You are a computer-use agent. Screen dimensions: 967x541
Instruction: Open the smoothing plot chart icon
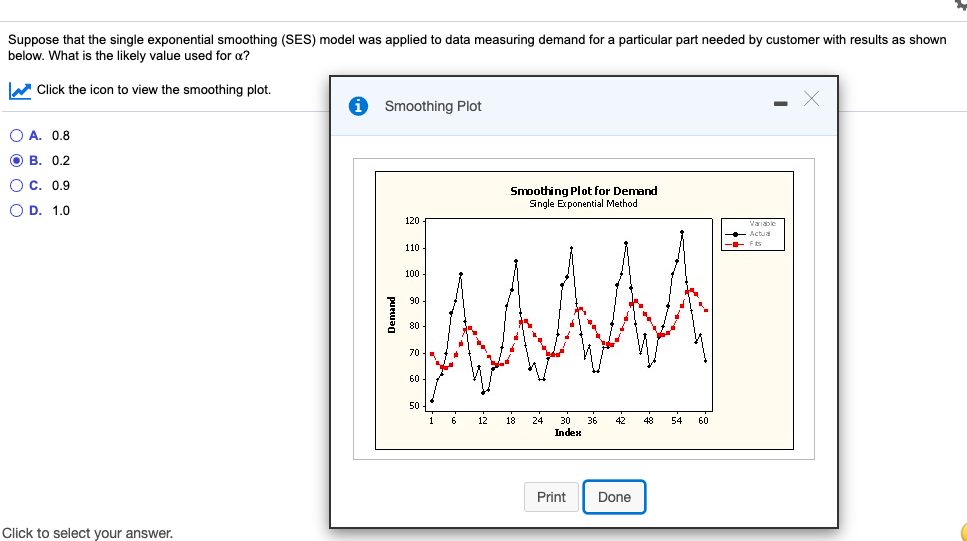(x=20, y=91)
